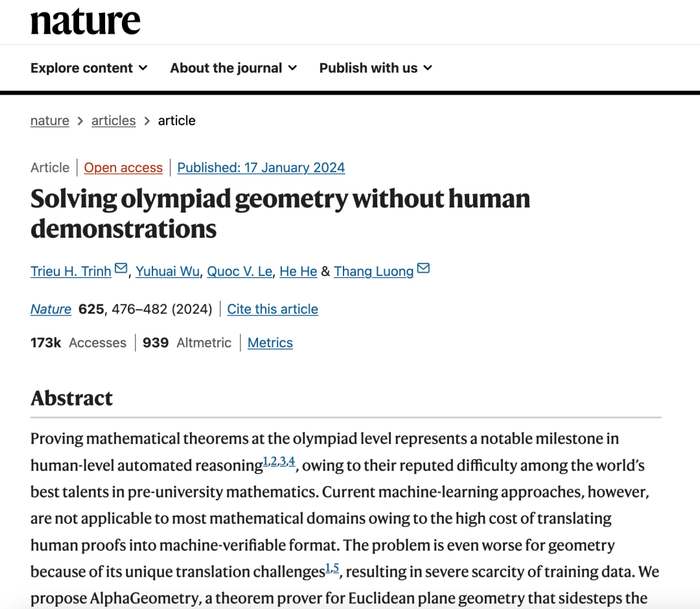Expand Publish with us menu
Image resolution: width=700 pixels, height=609 pixels.
tap(375, 68)
